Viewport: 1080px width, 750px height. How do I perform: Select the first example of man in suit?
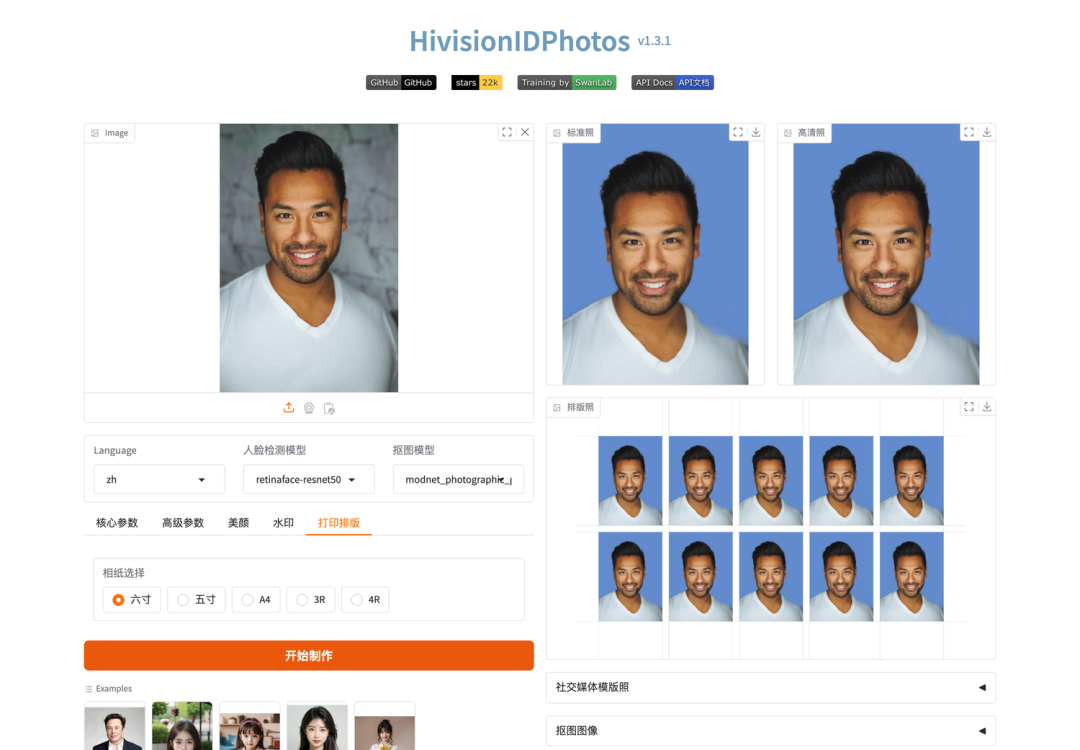[x=115, y=726]
